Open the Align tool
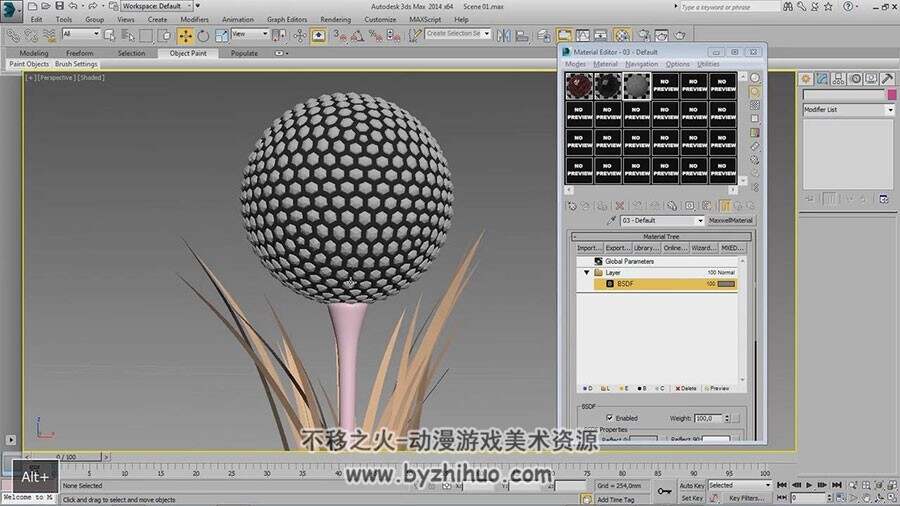The height and width of the screenshot is (506, 900). 522,36
